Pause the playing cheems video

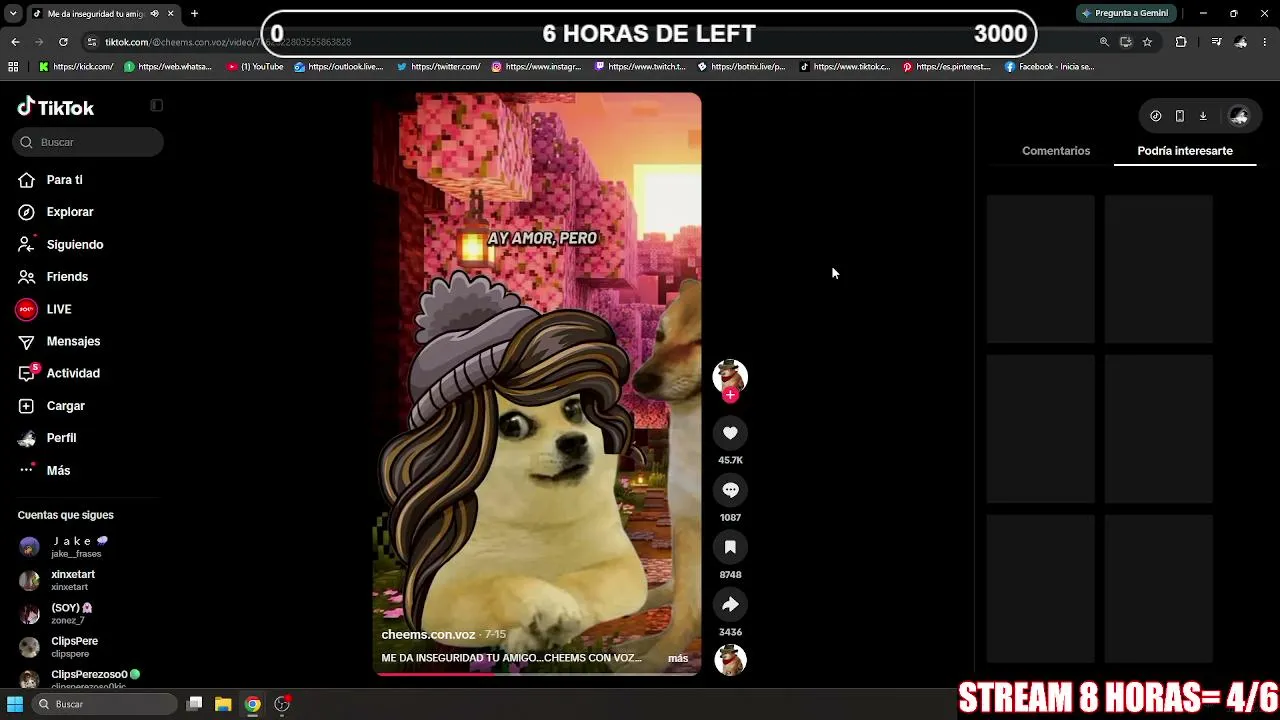point(537,384)
